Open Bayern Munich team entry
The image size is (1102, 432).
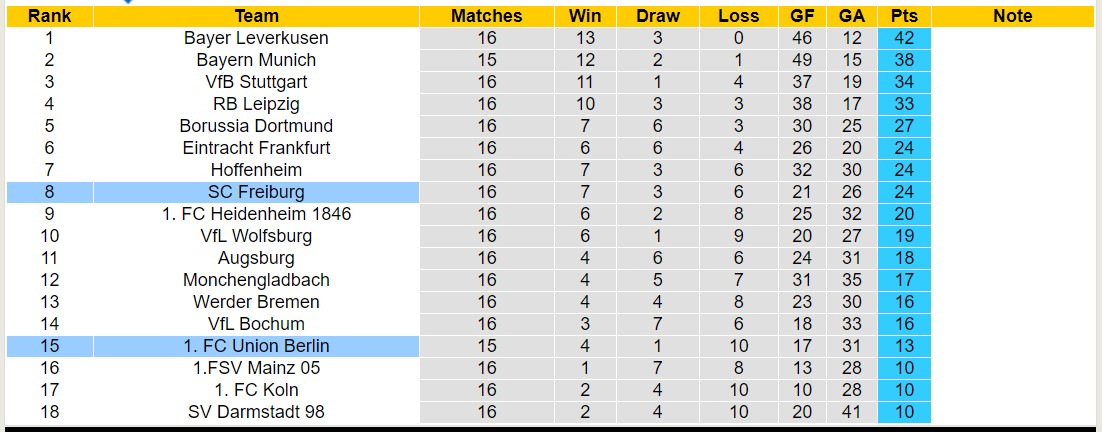256,60
